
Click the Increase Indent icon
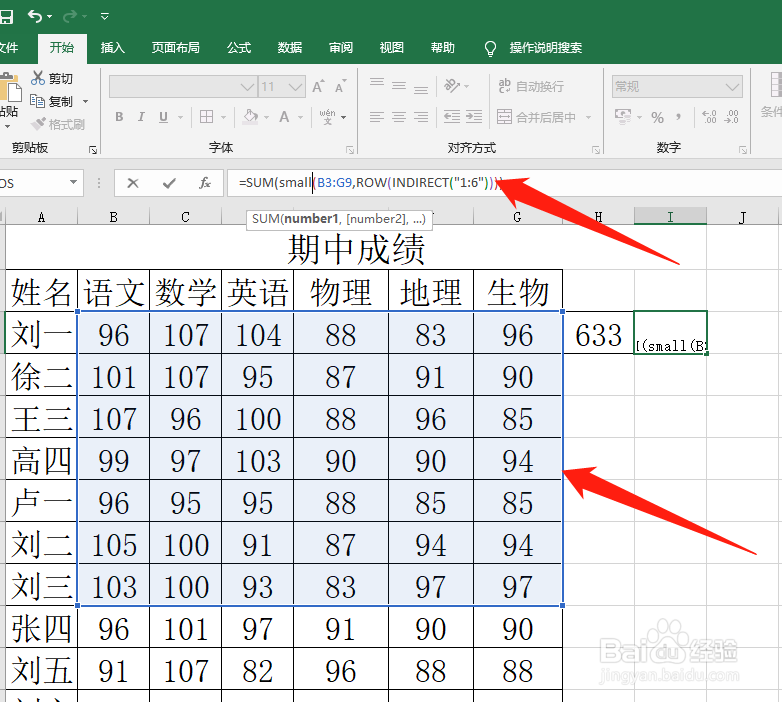474,117
